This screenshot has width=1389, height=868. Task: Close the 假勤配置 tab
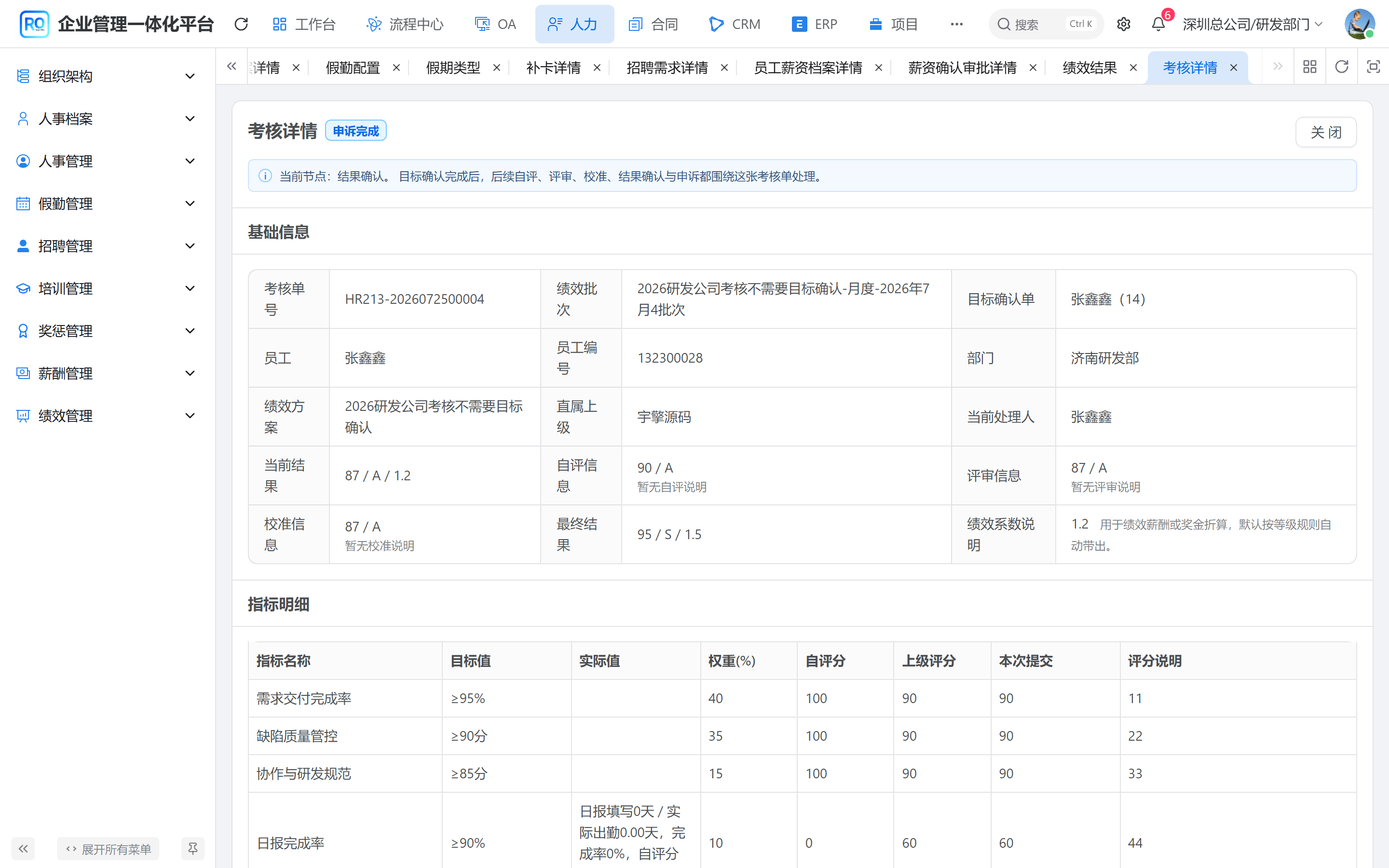tap(396, 68)
